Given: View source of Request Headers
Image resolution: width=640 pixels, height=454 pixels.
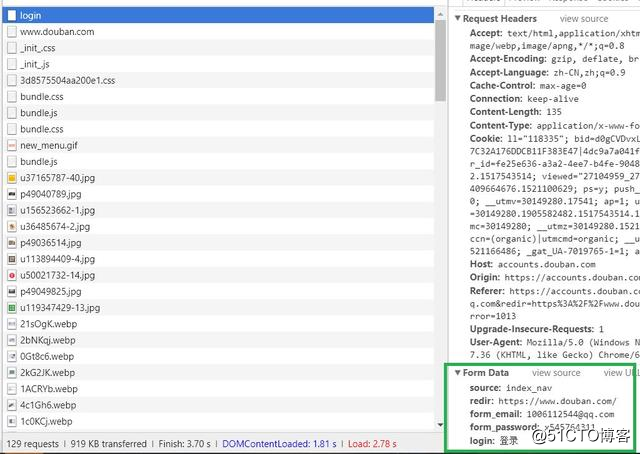Looking at the screenshot, I should tap(584, 19).
